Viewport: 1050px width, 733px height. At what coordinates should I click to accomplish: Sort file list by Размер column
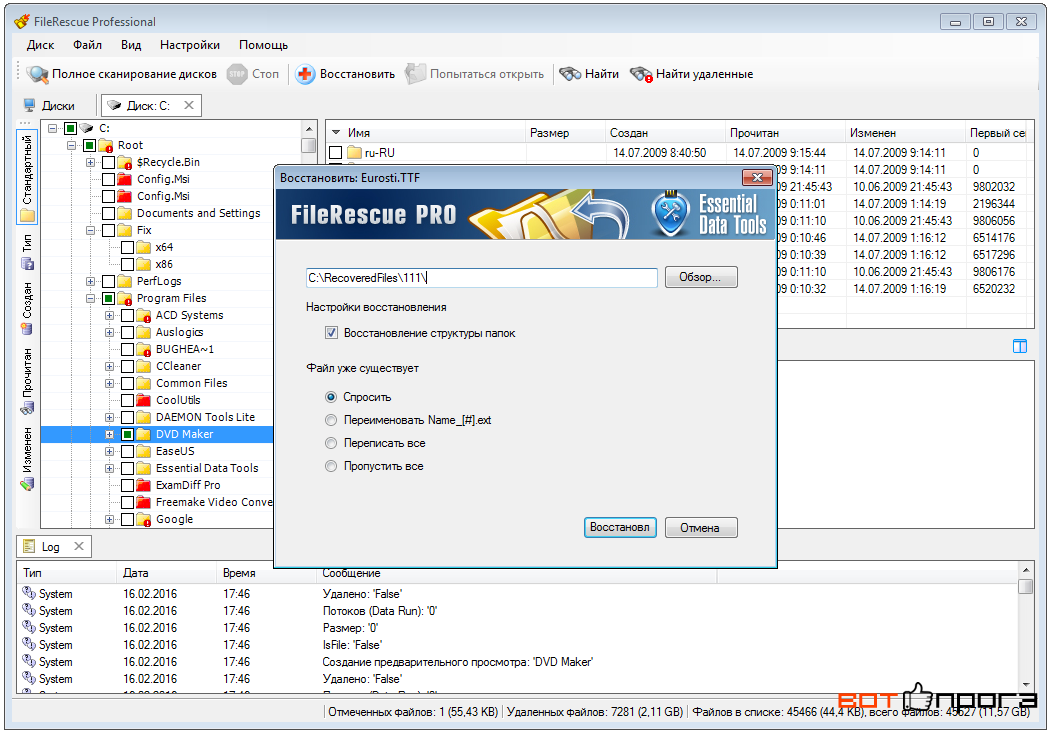565,133
